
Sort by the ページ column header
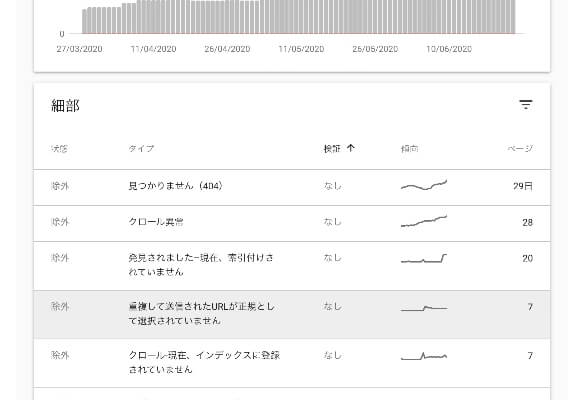coord(520,149)
